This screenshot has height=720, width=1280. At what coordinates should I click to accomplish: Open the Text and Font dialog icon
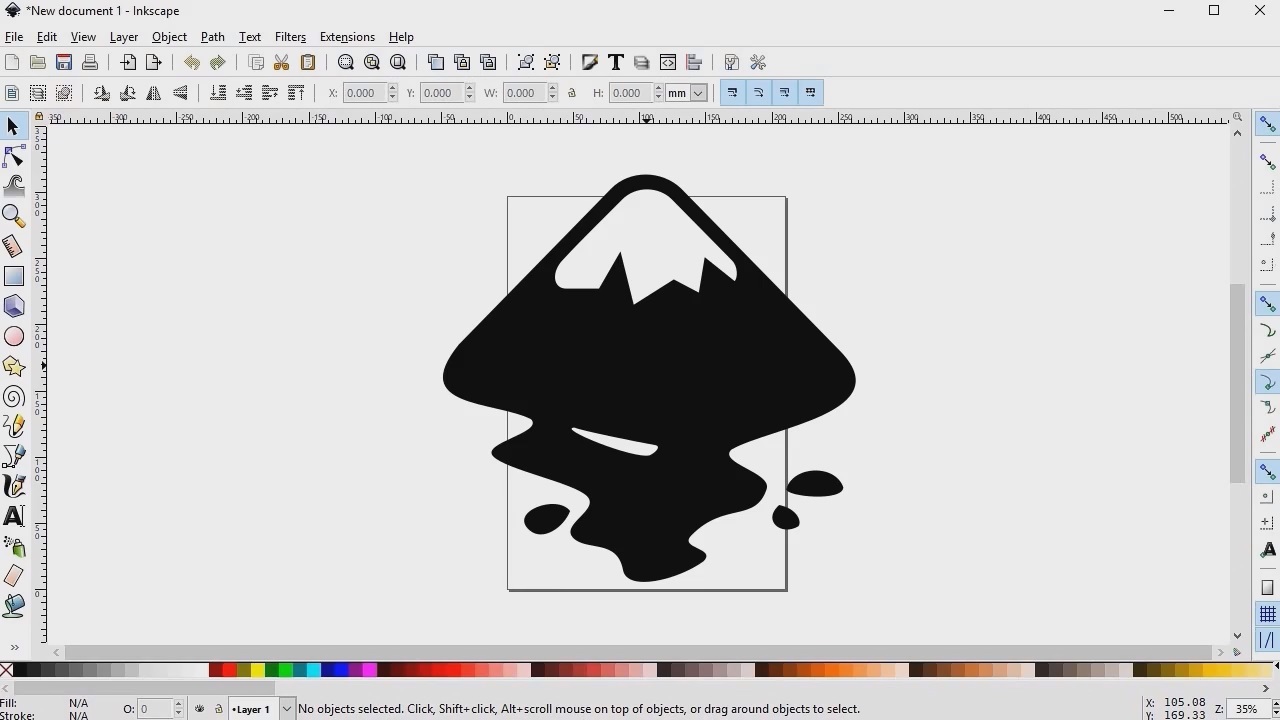616,62
